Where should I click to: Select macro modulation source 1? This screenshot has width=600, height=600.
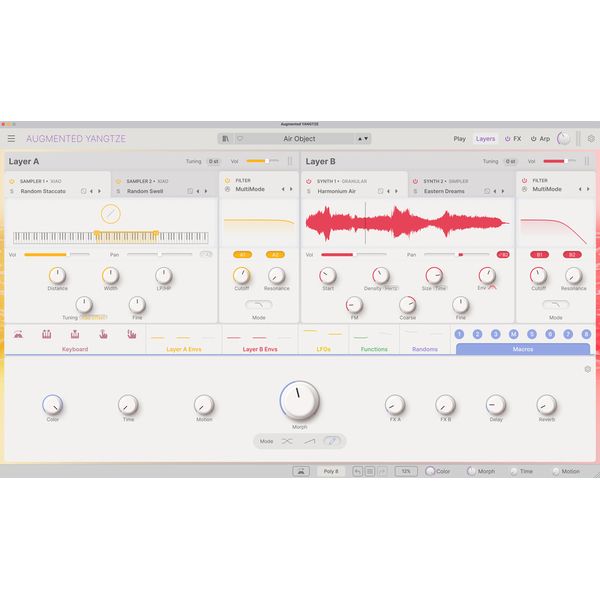point(459,334)
